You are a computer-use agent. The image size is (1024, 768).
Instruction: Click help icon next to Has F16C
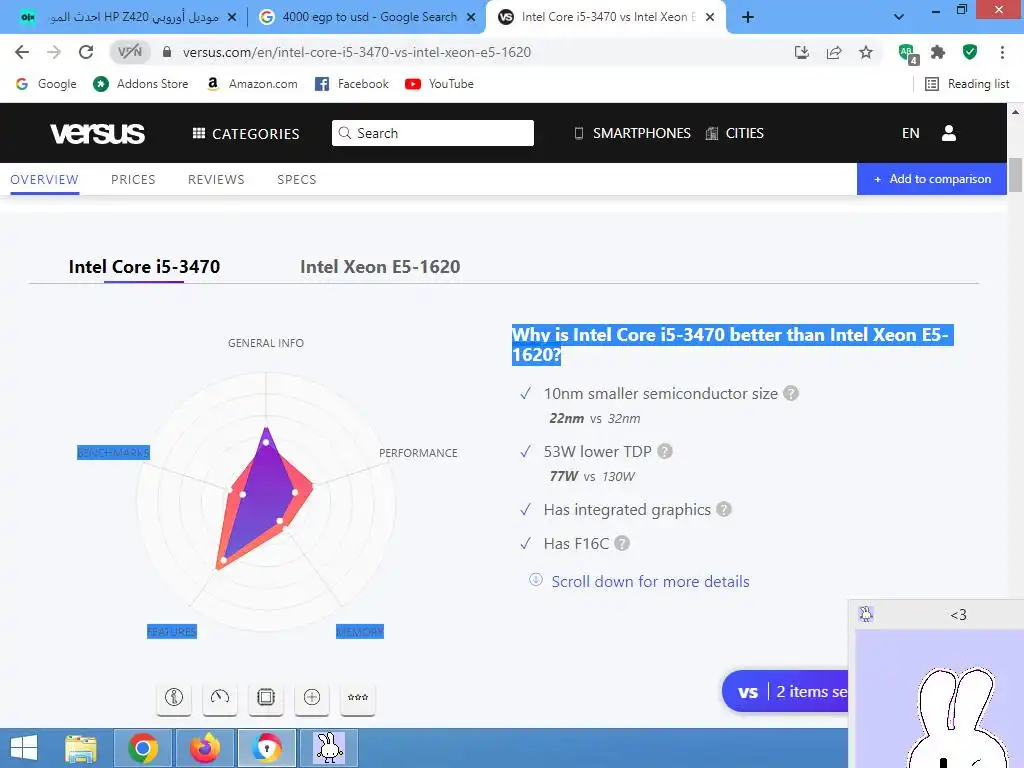(x=622, y=543)
